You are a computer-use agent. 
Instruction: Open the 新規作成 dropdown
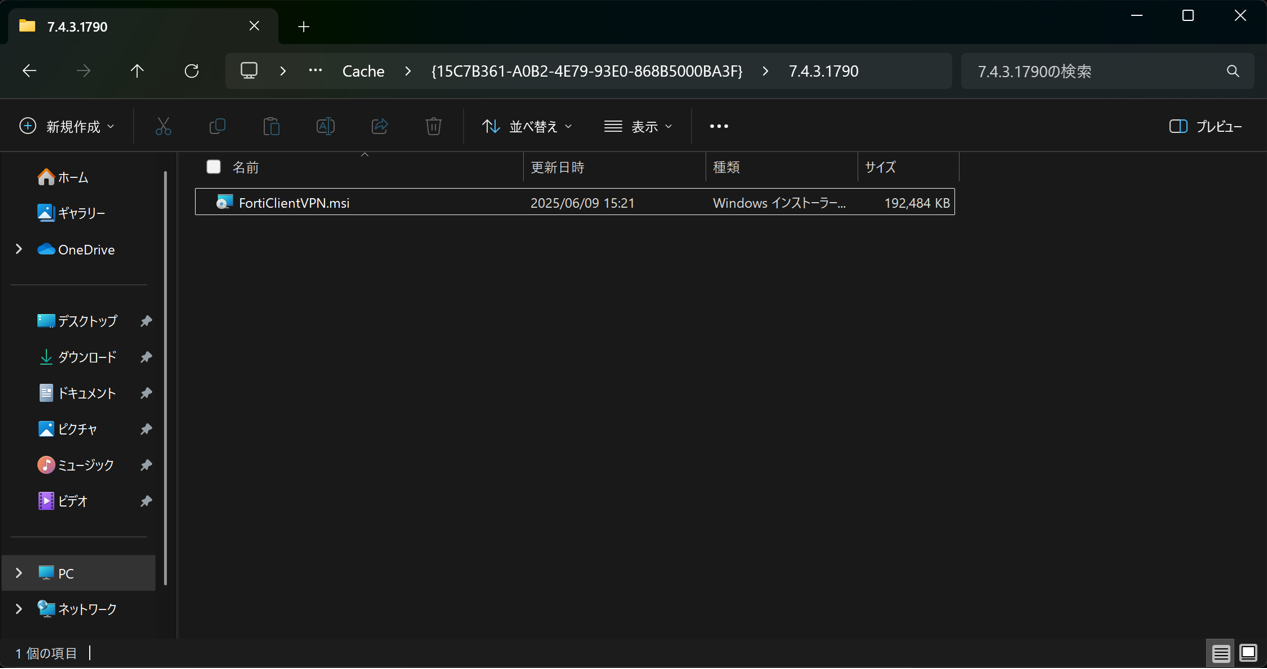[67, 126]
